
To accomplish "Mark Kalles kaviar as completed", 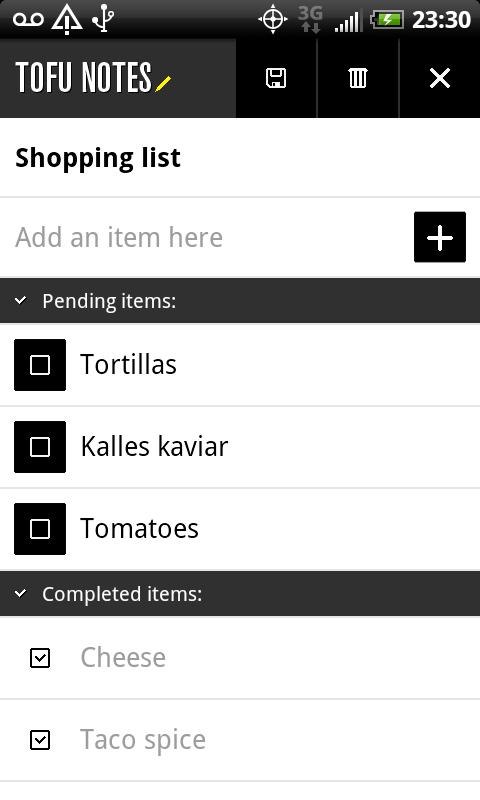I will 40,447.
